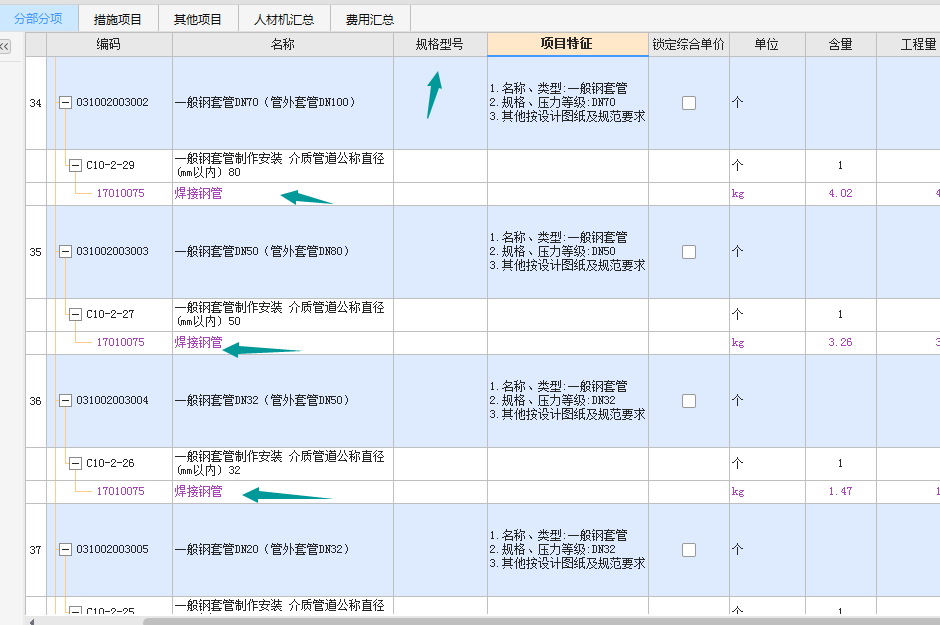The width and height of the screenshot is (940, 625).
Task: Click the scrollbar left arrow
Action: click(x=31, y=621)
